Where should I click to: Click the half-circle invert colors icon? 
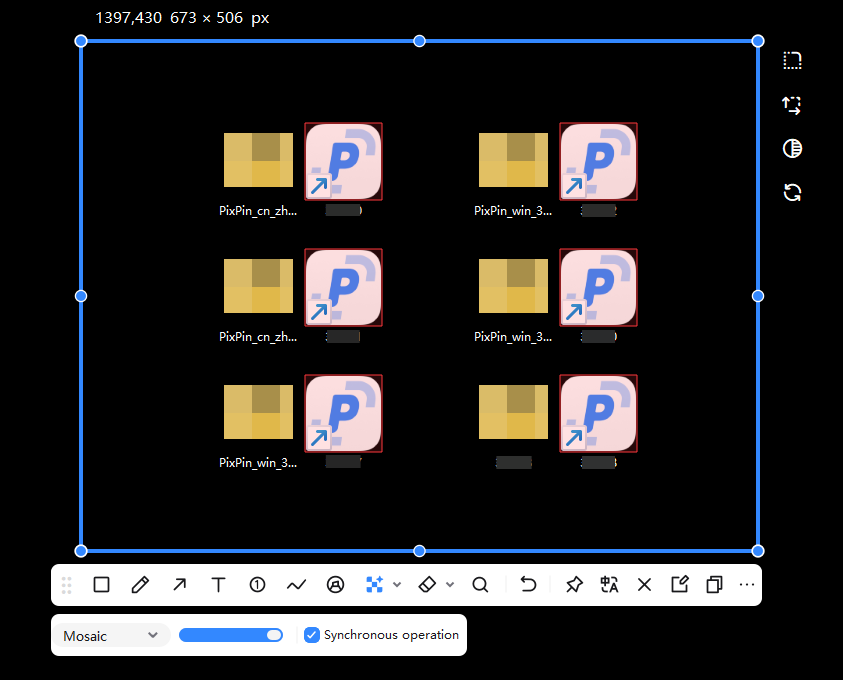(792, 148)
